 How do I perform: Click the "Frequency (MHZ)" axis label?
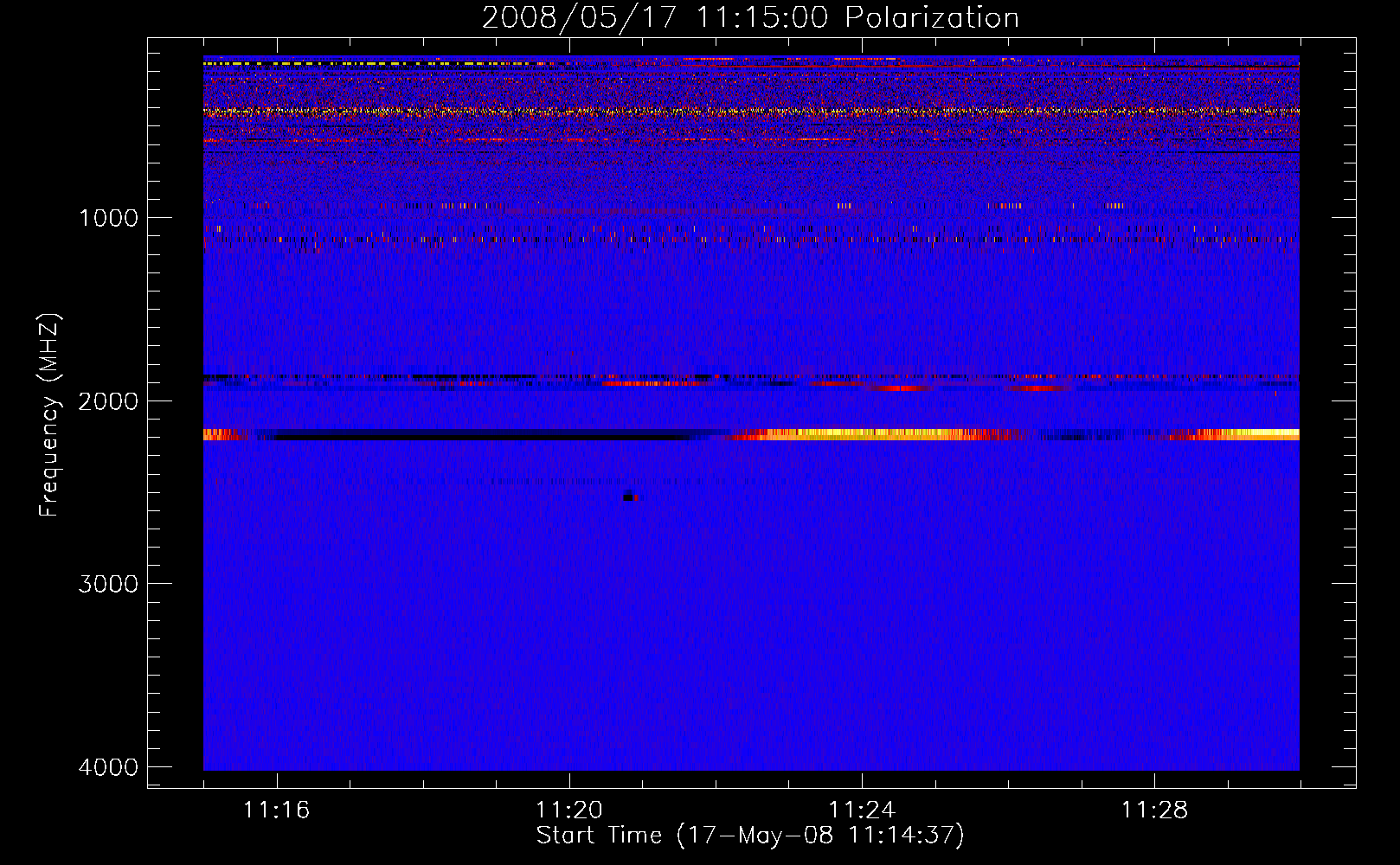coord(50,415)
